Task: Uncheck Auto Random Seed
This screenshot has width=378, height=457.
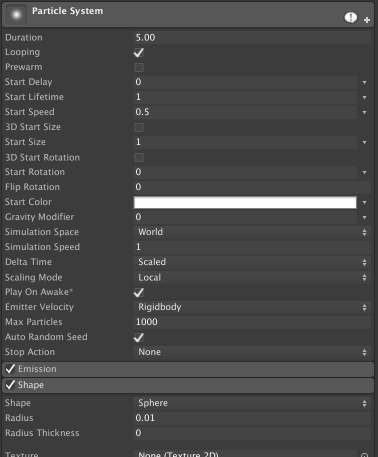Action: (x=139, y=337)
